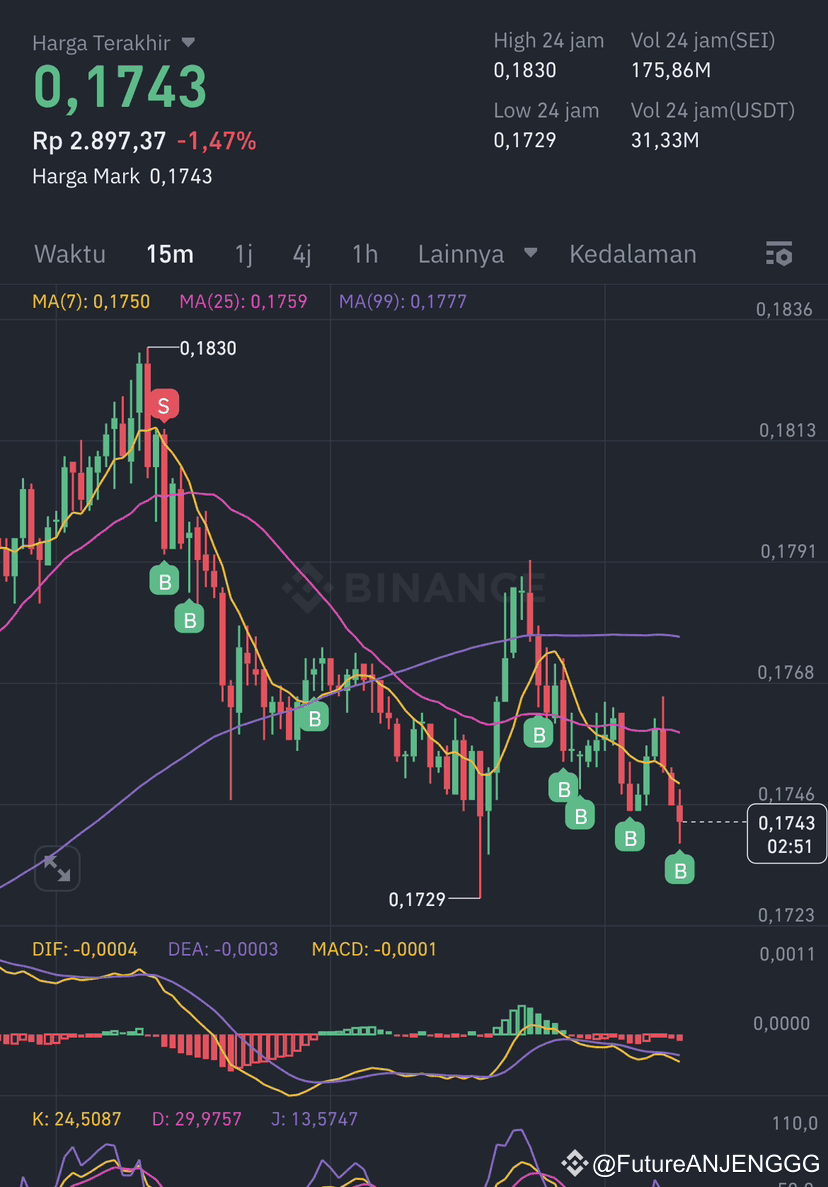The height and width of the screenshot is (1187, 828).
Task: Tap Vol 24 jam(SEI) value 175,86M
Action: pyautogui.click(x=671, y=70)
